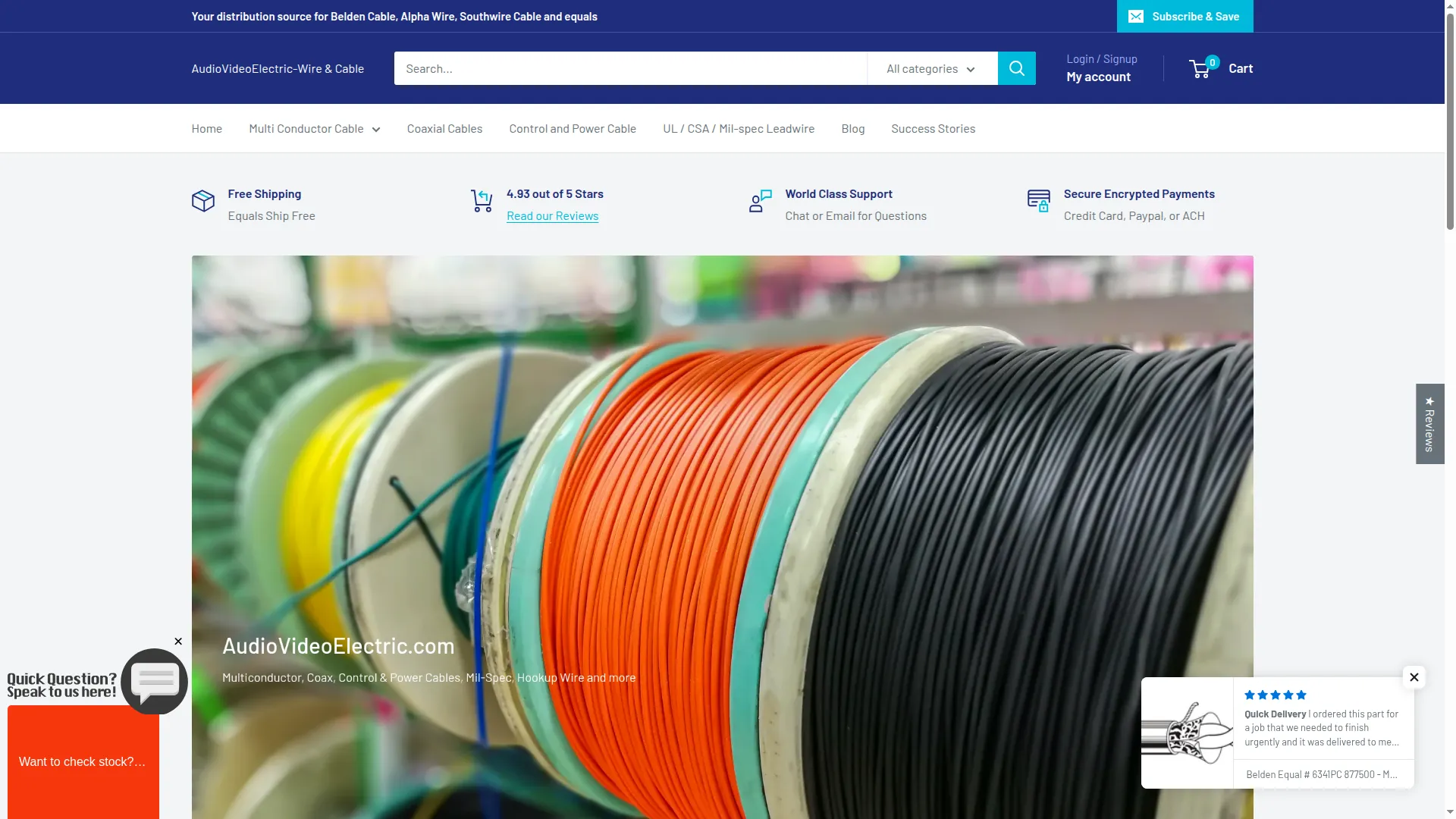This screenshot has width=1456, height=819.
Task: Click the Multiconductor, Coax hero subtitle
Action: tap(429, 678)
